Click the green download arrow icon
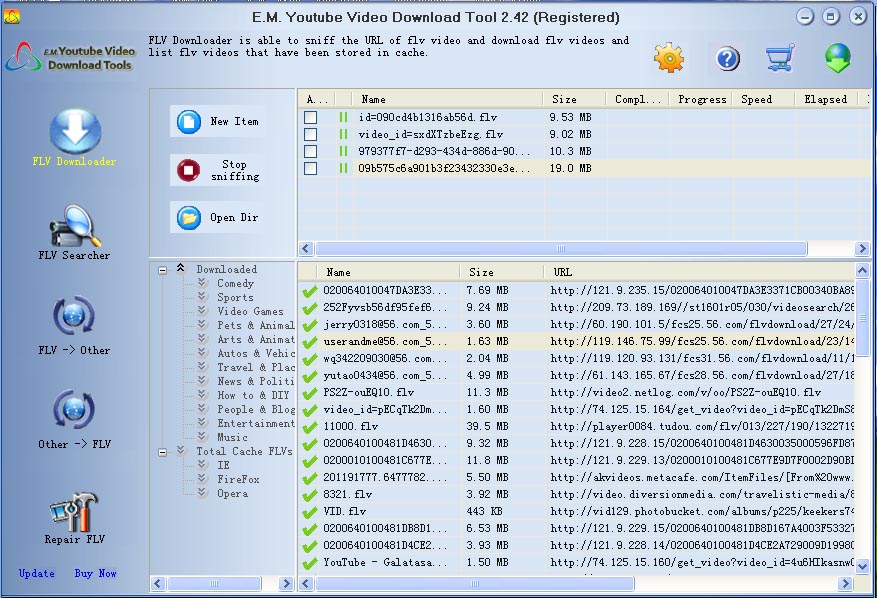The height and width of the screenshot is (598, 877). (x=837, y=57)
